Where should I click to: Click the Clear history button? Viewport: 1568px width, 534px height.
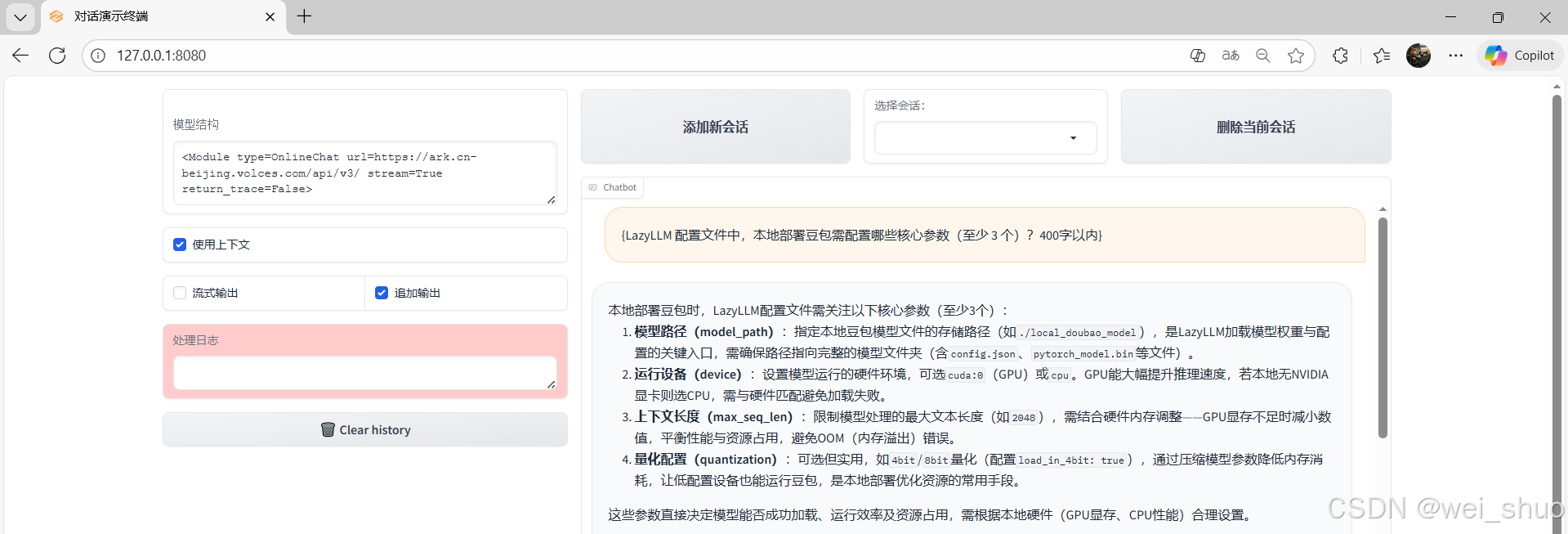pyautogui.click(x=364, y=429)
